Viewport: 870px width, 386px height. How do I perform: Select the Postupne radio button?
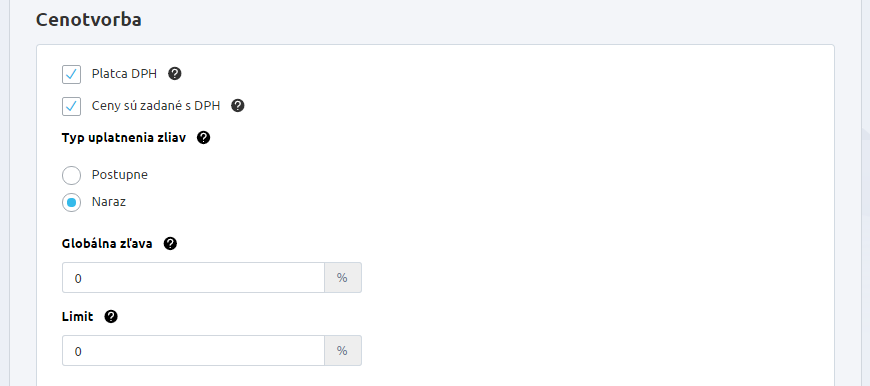72,175
